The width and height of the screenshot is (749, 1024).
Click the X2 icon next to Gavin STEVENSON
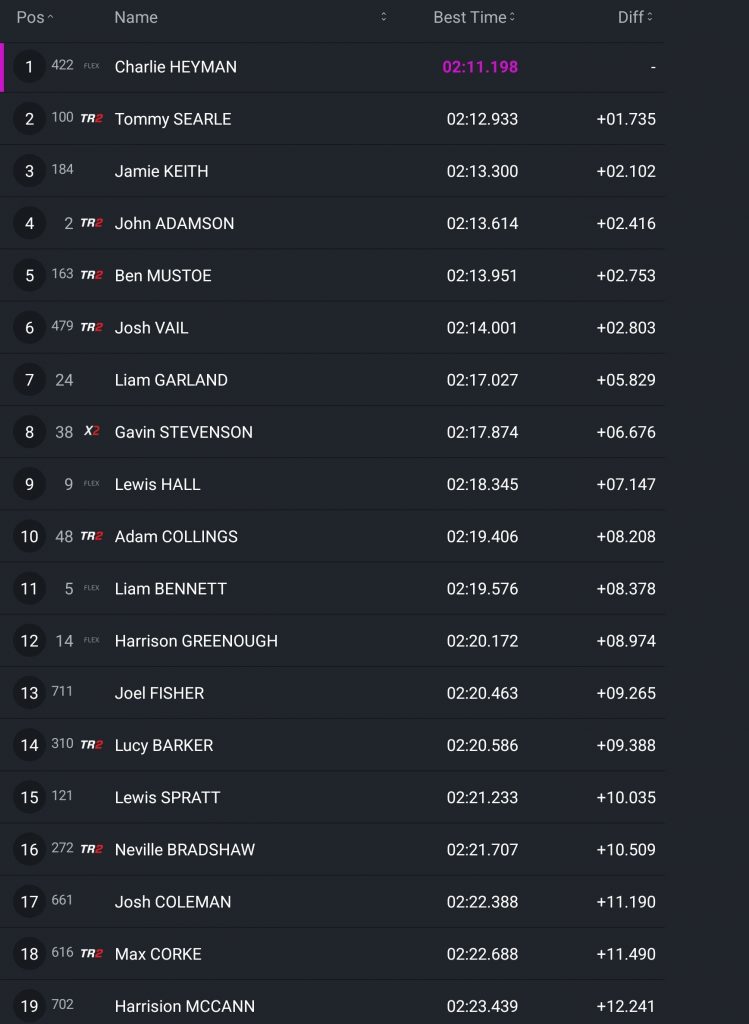tap(91, 432)
